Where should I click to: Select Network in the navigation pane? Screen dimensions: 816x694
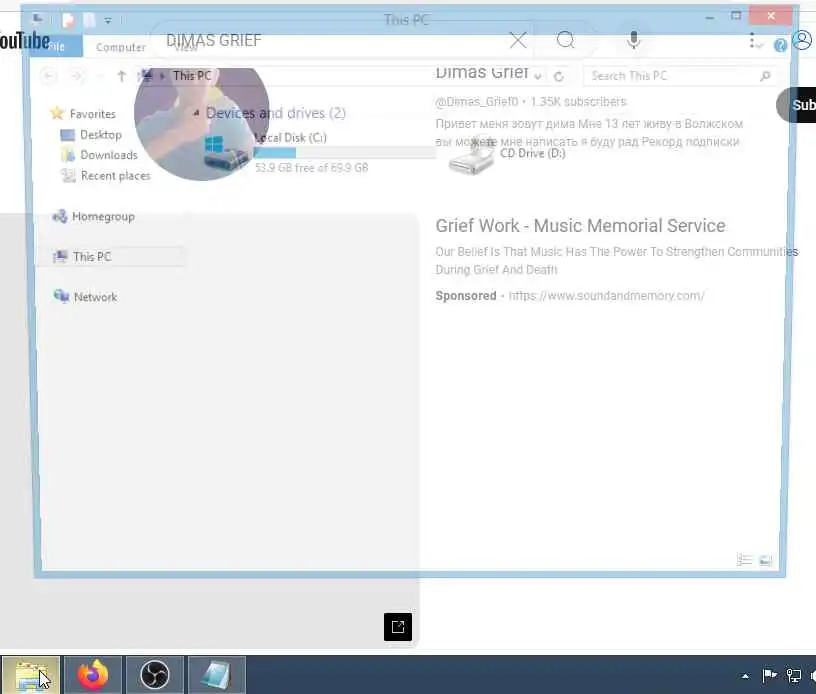[x=86, y=297]
